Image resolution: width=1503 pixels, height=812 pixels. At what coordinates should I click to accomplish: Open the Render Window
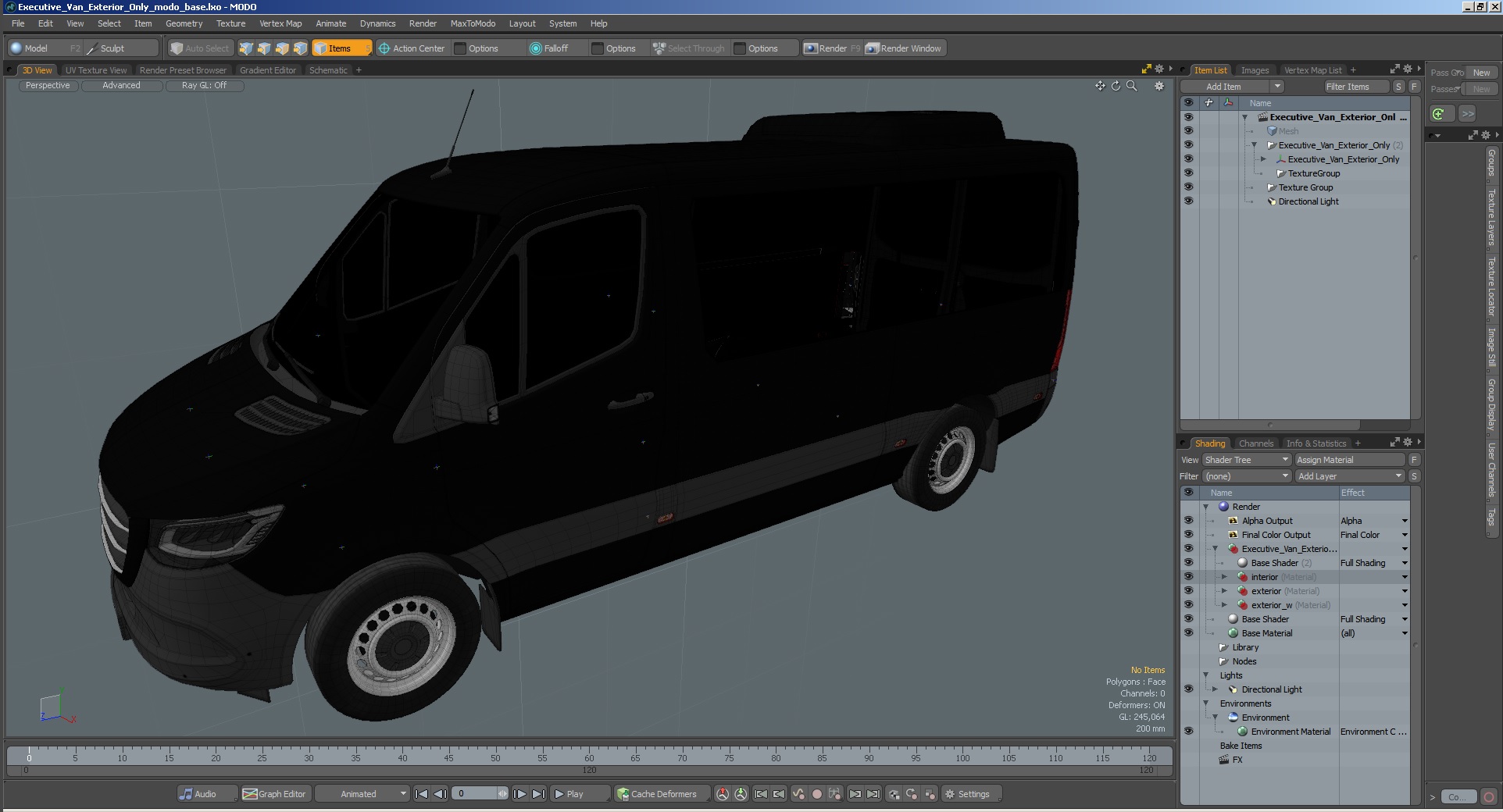pyautogui.click(x=905, y=48)
